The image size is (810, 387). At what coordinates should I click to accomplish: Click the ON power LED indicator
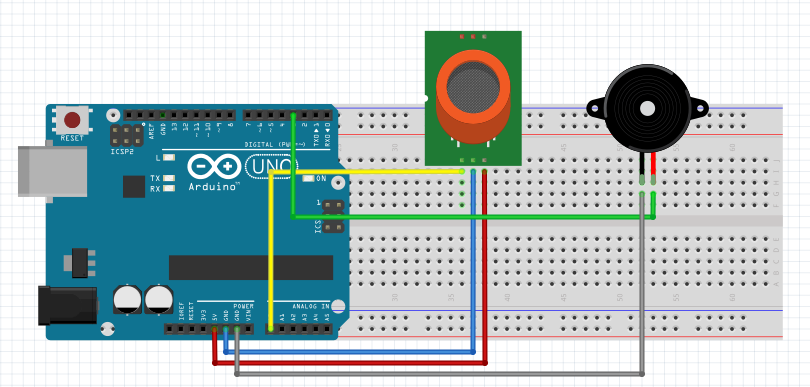(x=308, y=179)
